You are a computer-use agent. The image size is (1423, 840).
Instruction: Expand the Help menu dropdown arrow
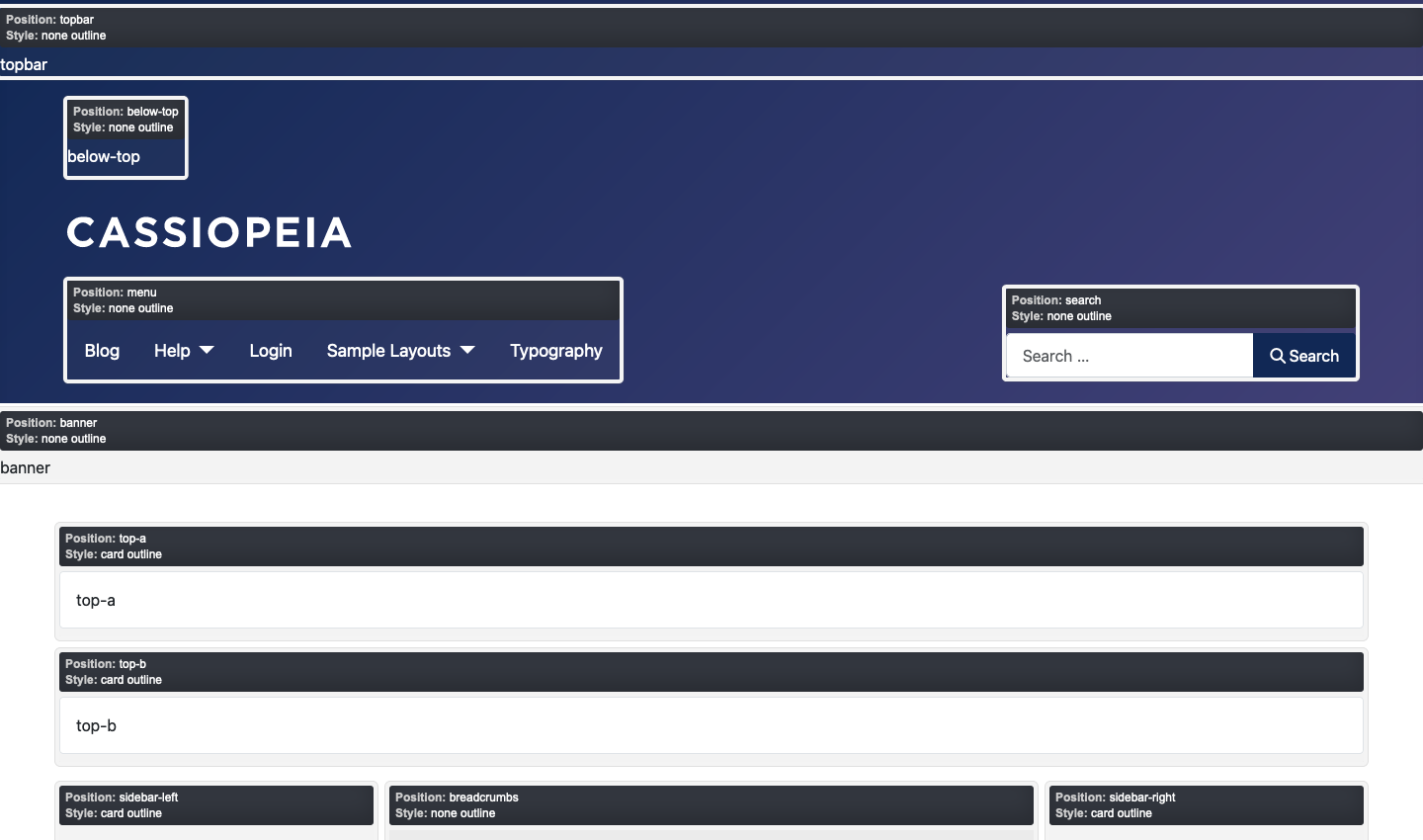(x=207, y=351)
